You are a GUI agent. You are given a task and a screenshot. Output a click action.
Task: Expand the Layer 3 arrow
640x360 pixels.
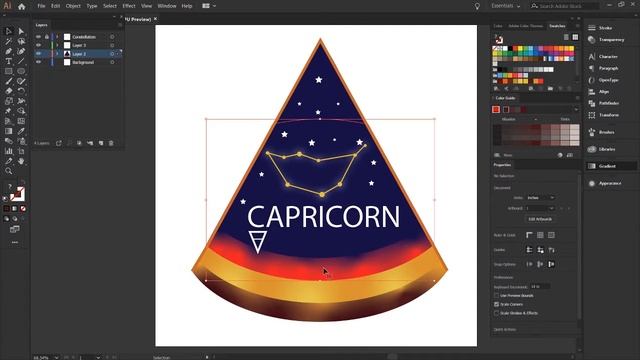click(57, 45)
